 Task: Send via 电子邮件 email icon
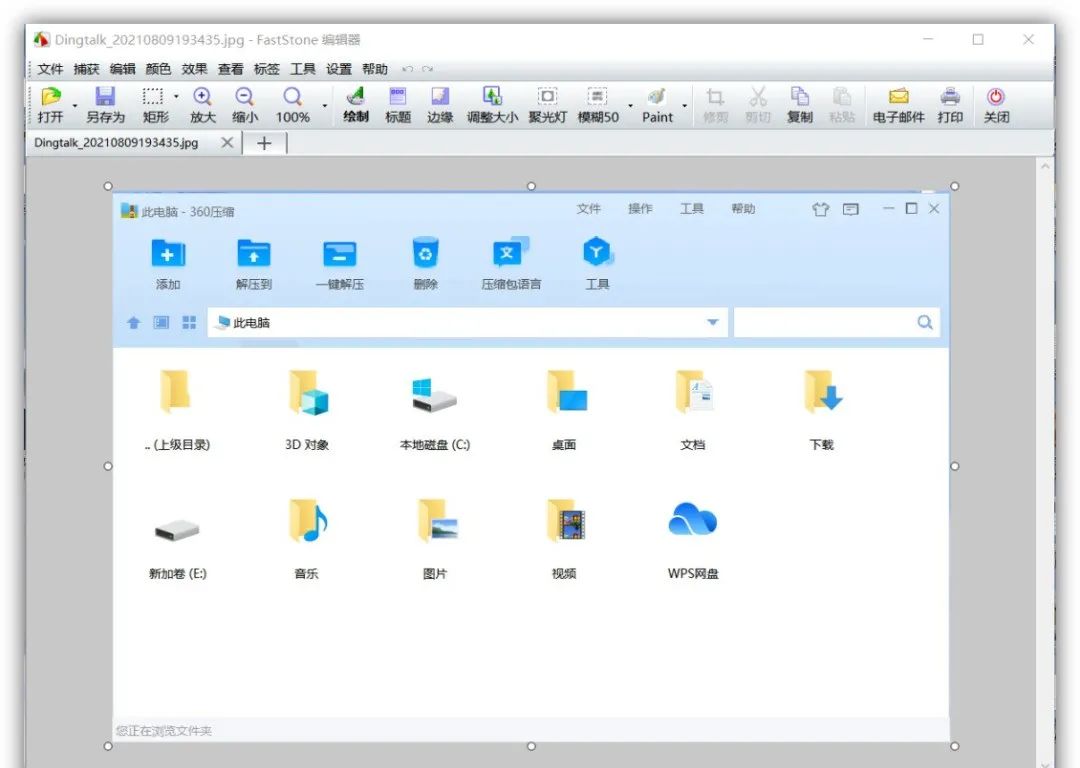click(x=897, y=105)
